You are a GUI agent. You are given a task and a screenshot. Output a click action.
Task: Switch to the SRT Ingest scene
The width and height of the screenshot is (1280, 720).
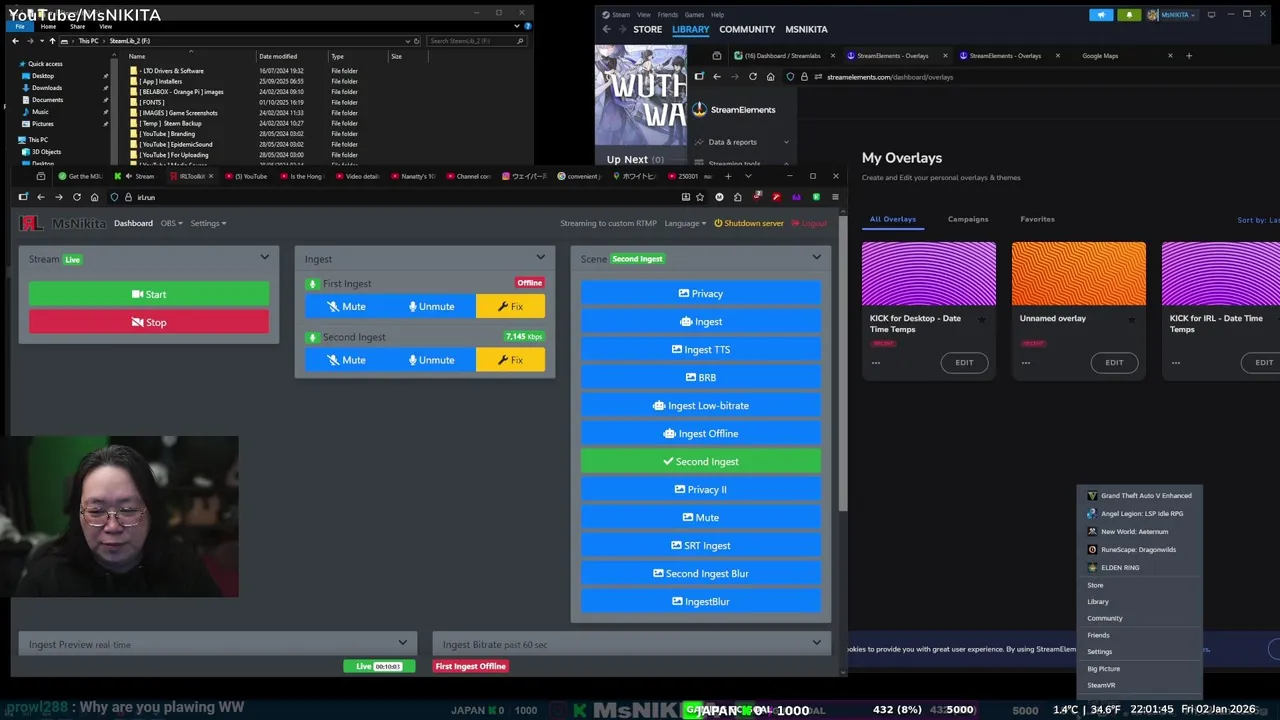[x=700, y=545]
